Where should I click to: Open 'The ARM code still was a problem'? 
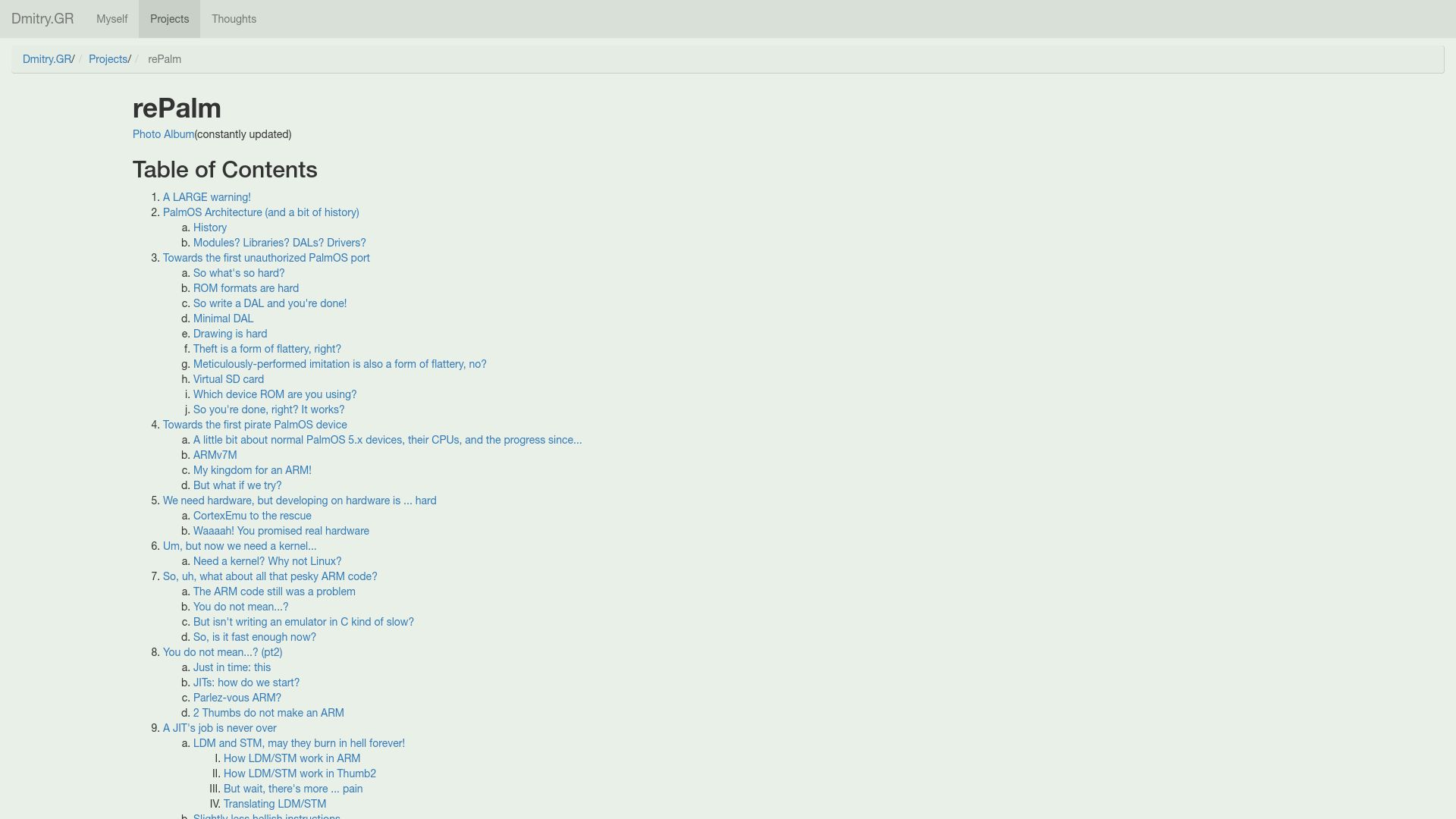coord(274,591)
